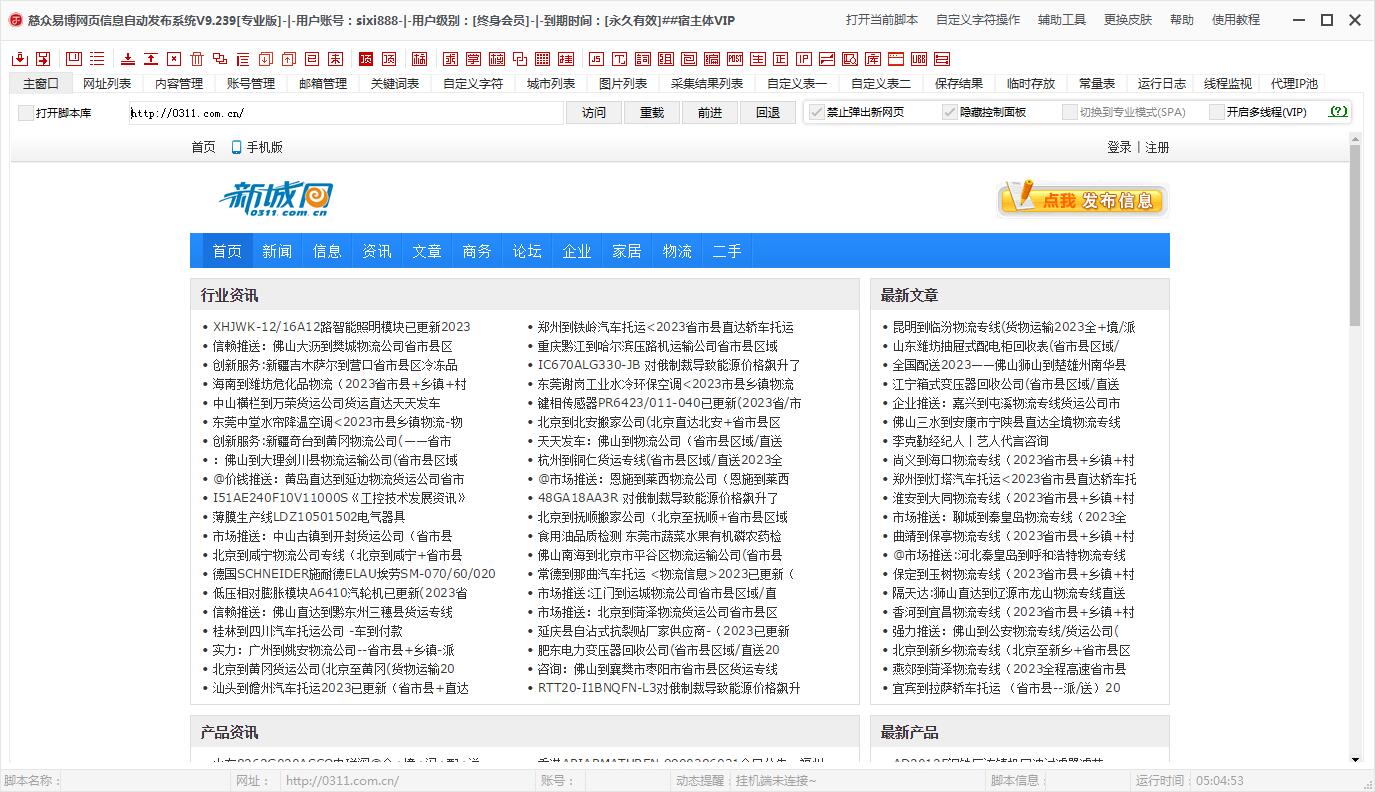Viewport: 1375px width, 792px height.
Task: Click the download-to-line toolbar icon
Action: (x=128, y=59)
